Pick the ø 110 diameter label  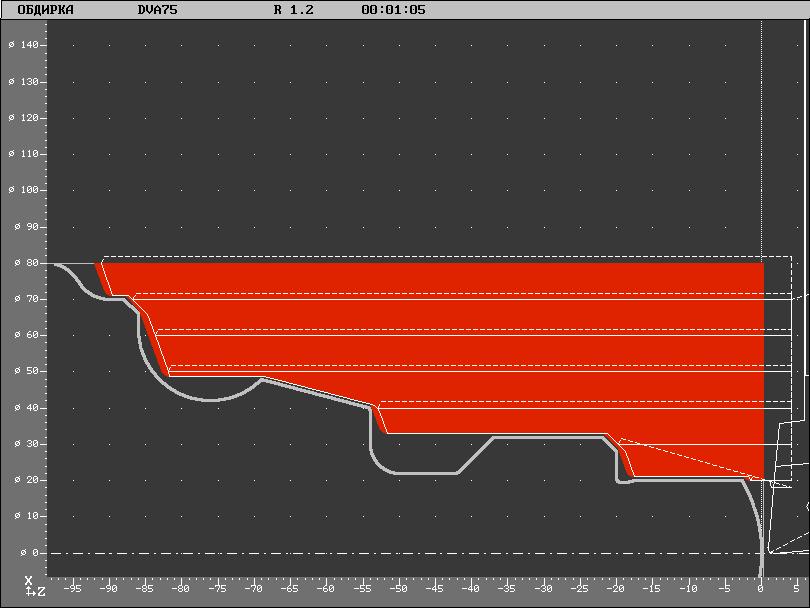click(x=24, y=154)
